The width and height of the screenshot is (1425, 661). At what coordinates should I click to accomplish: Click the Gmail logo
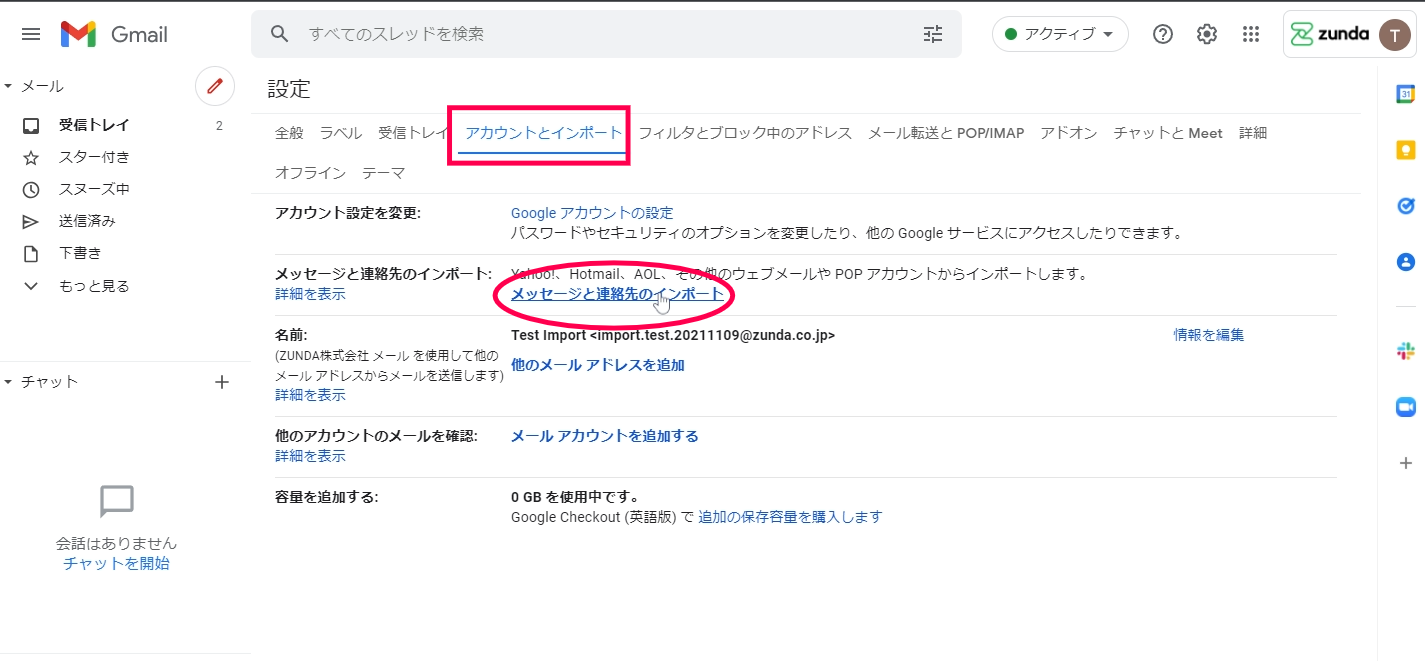[x=114, y=34]
